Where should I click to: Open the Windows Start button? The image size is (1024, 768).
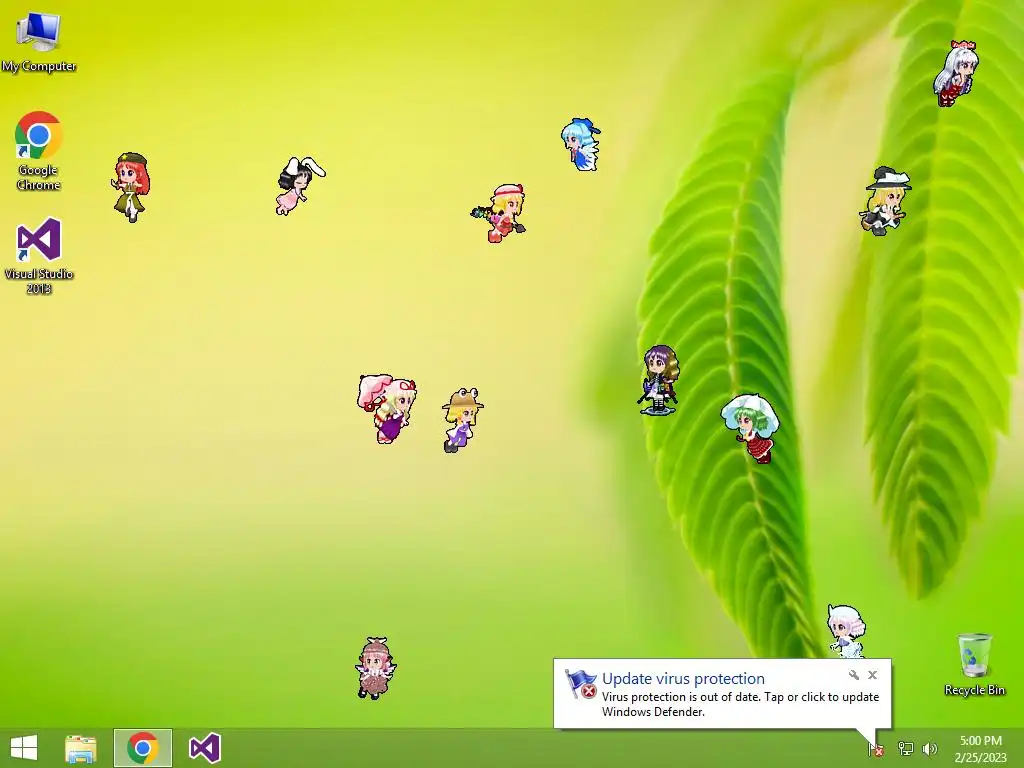coord(24,748)
